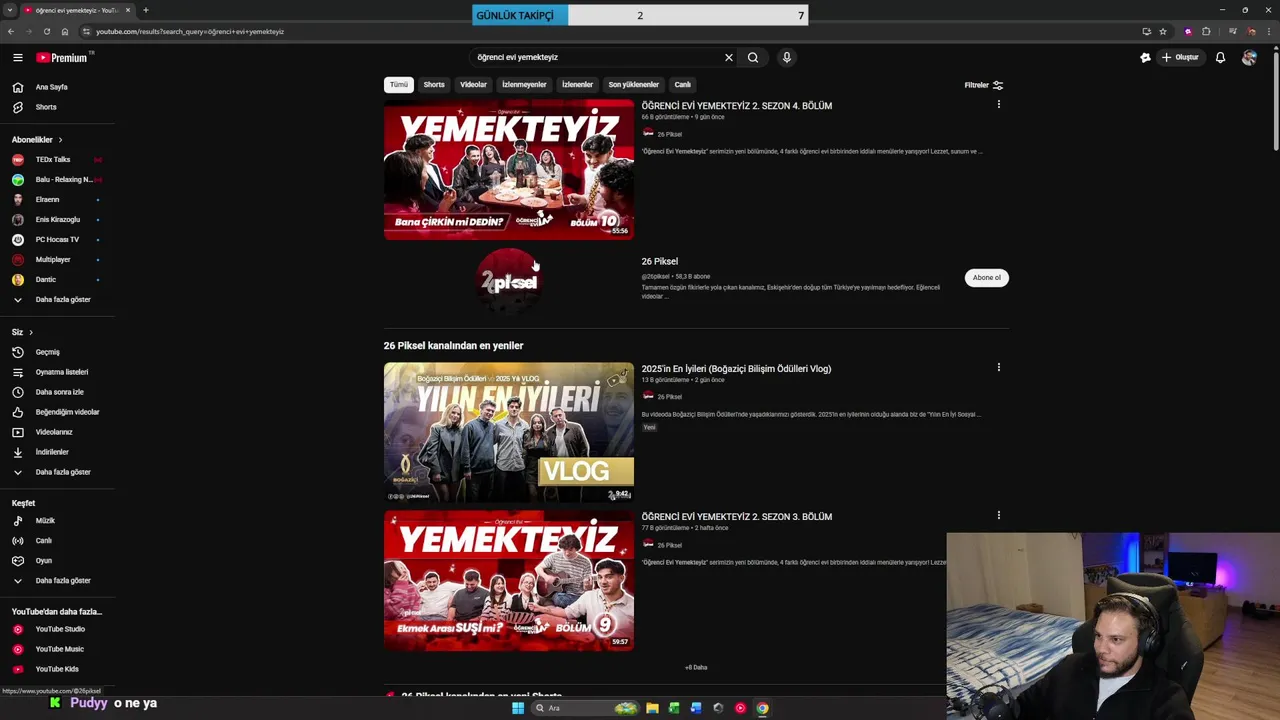Open options for SEZON 4. BÖLÜM video
This screenshot has width=1280, height=720.
pyautogui.click(x=998, y=104)
